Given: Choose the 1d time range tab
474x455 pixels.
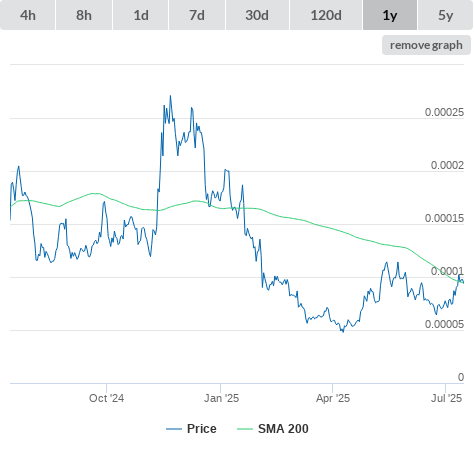Looking at the screenshot, I should (141, 15).
